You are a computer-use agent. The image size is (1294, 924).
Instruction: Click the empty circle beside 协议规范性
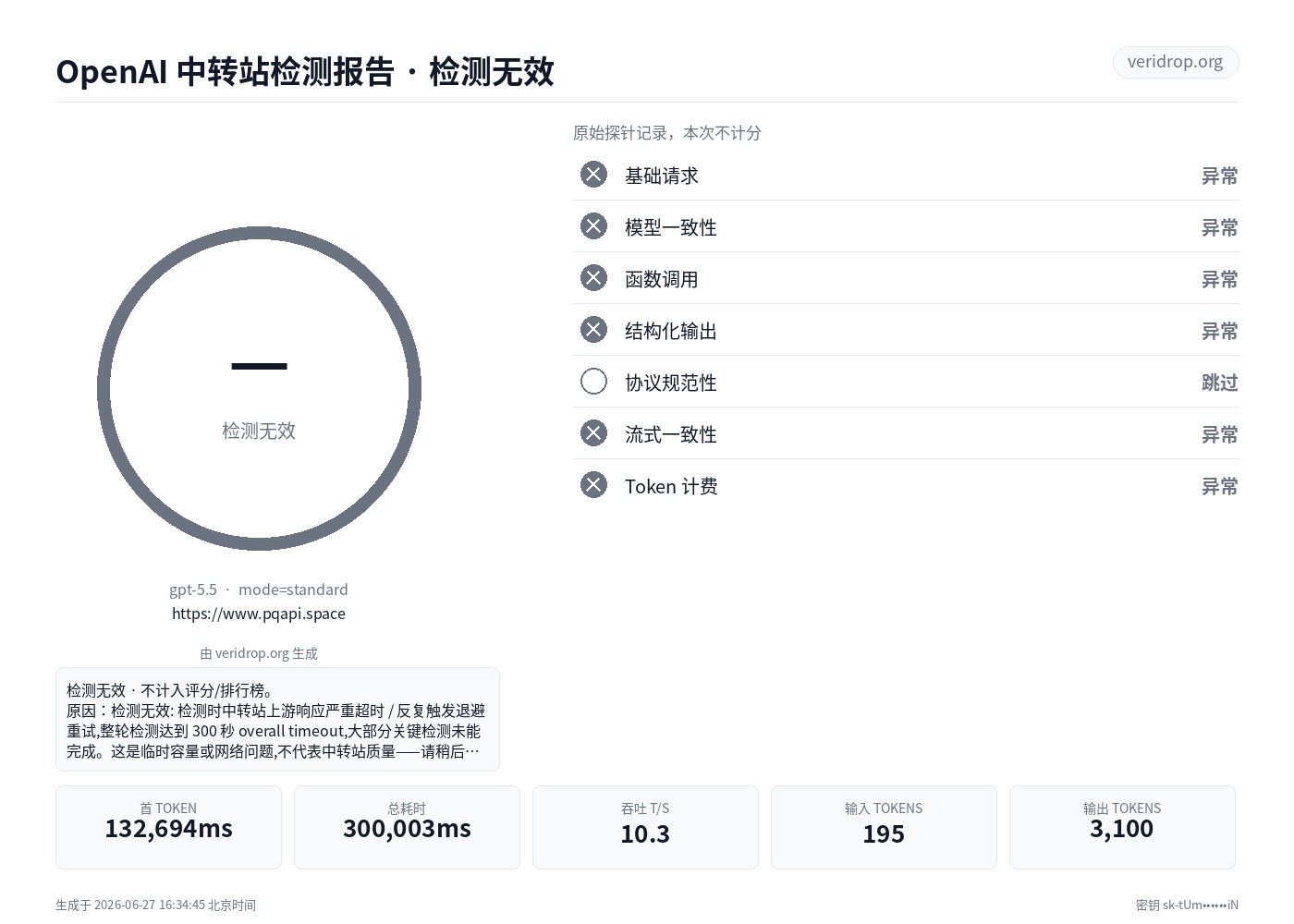593,382
